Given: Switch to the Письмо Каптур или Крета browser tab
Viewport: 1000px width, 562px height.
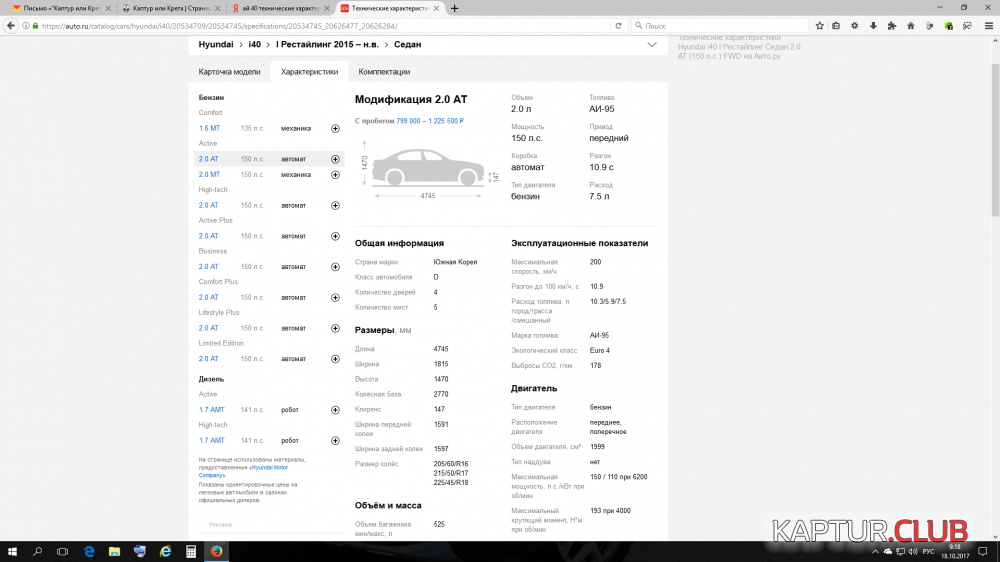Looking at the screenshot, I should pos(58,8).
